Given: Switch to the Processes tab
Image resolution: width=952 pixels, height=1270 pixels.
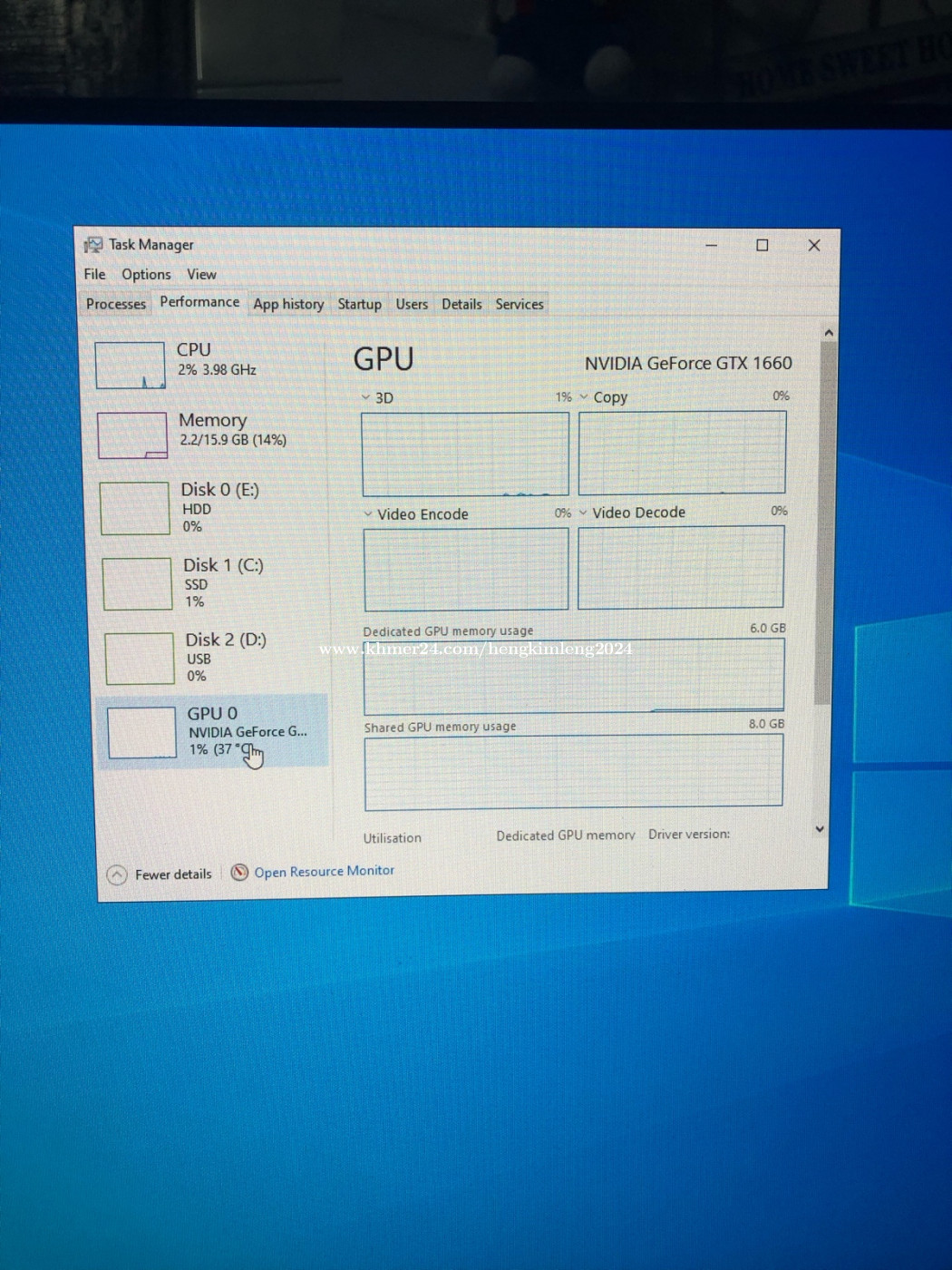Looking at the screenshot, I should pos(115,304).
